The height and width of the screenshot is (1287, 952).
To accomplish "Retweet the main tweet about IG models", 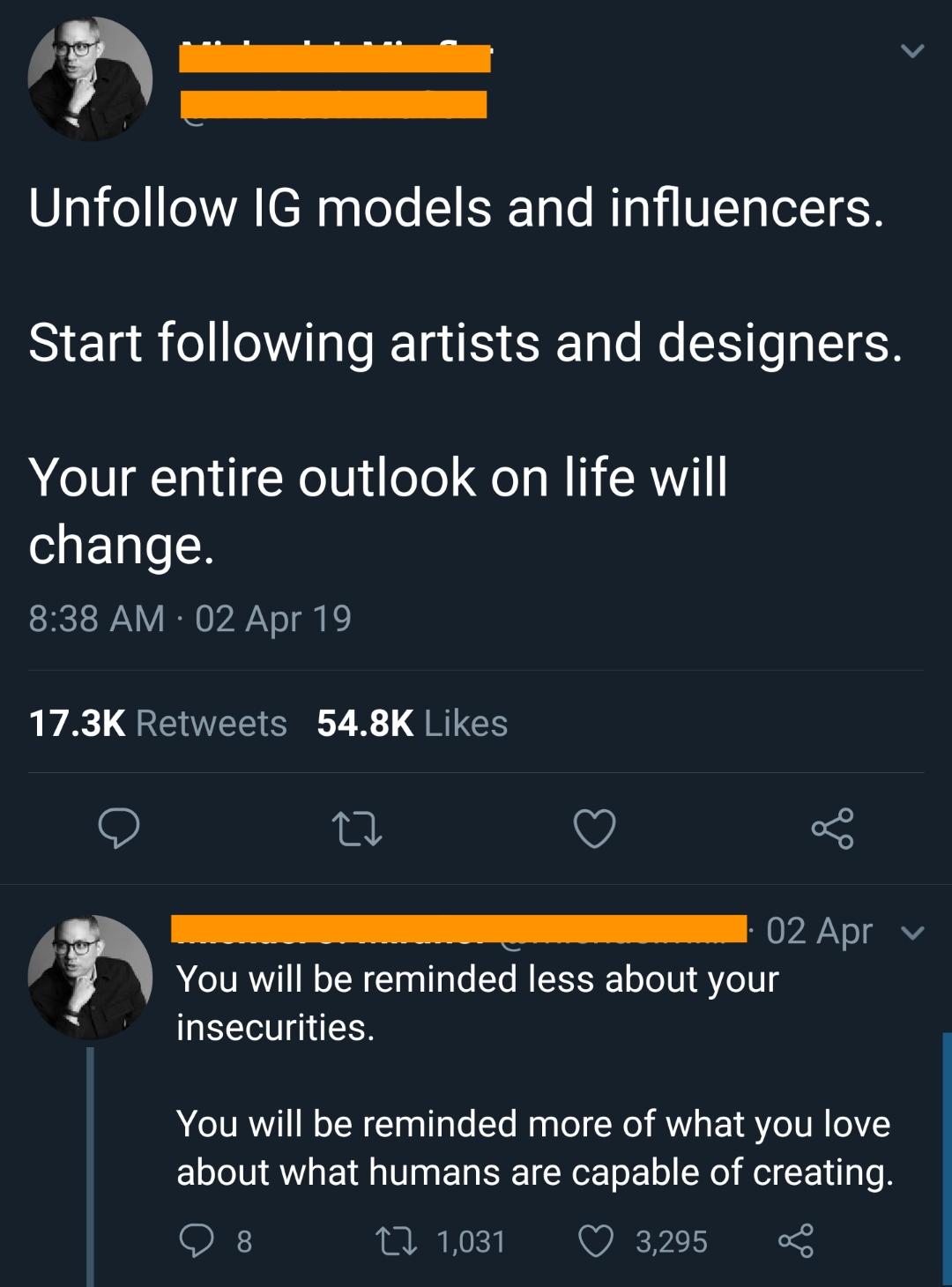I will point(356,829).
